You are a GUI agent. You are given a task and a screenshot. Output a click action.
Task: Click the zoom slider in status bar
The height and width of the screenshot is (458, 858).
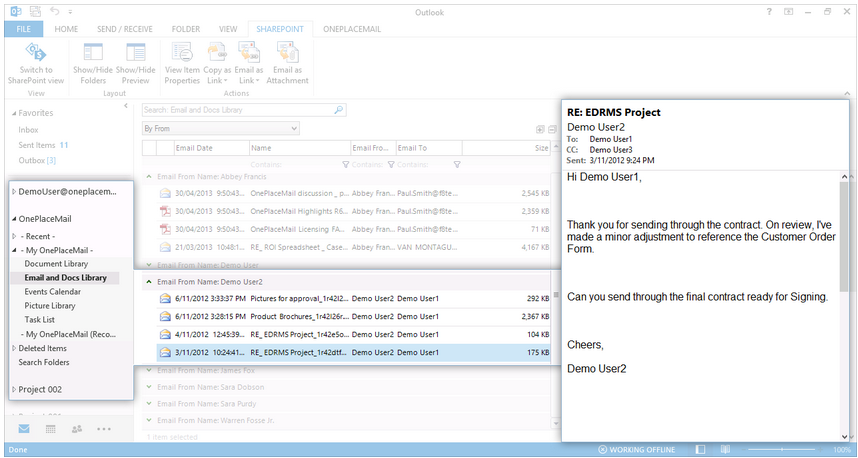point(773,450)
